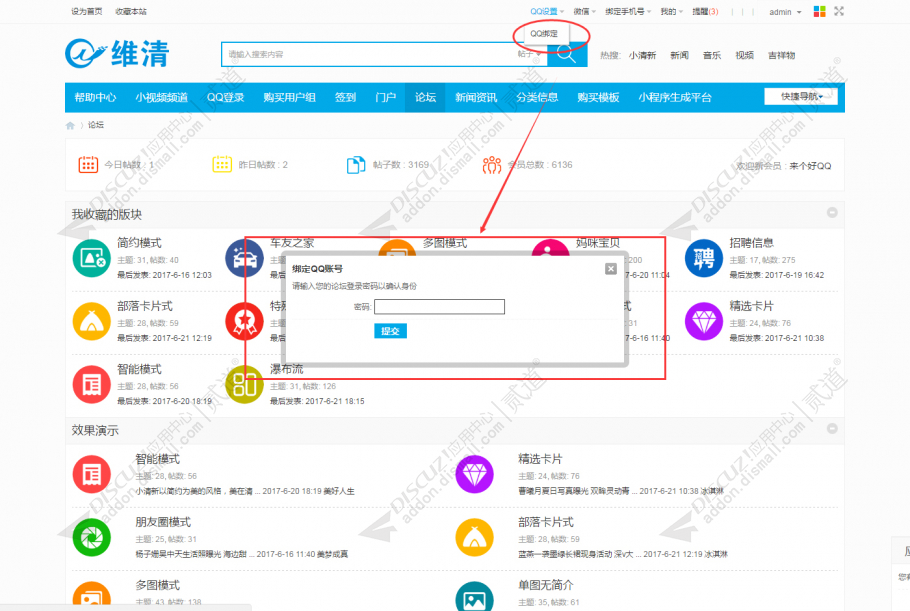Screen dimensions: 910x611
Task: Open the 招聘信息 forum title
Action: [752, 243]
